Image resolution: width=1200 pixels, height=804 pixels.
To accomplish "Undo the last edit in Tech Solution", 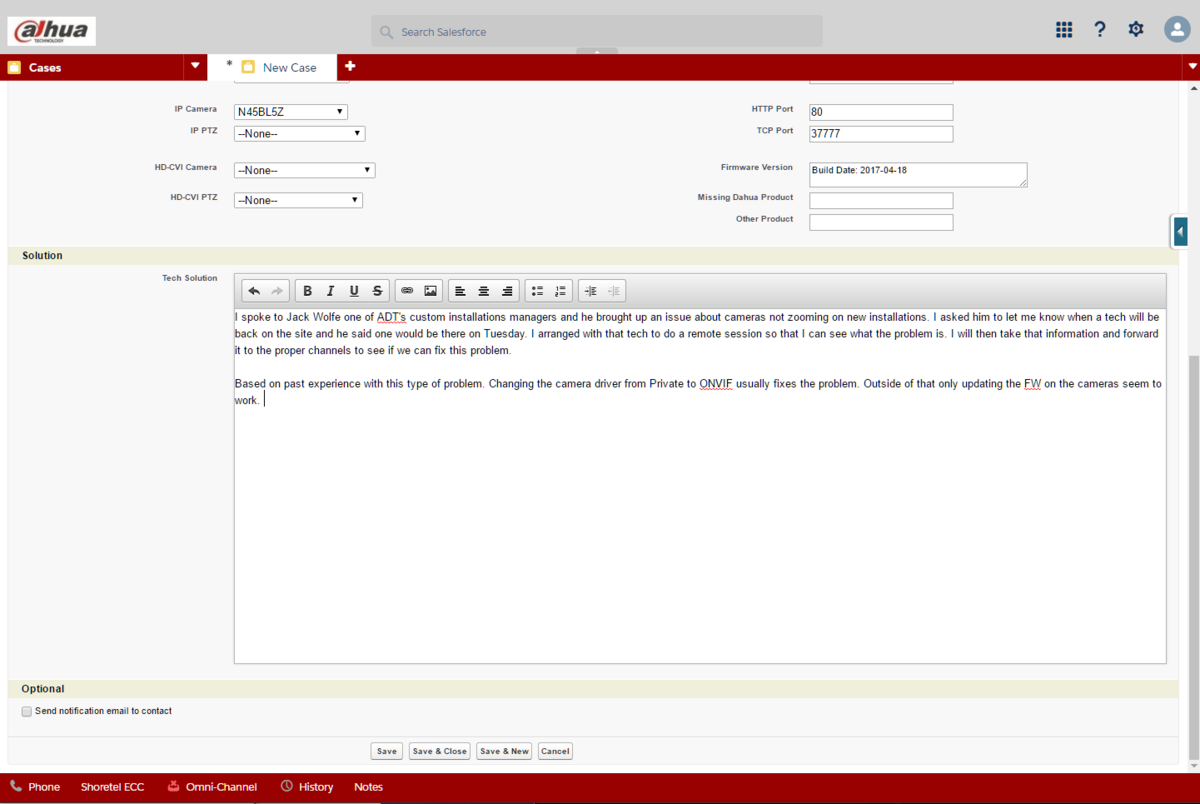I will (x=254, y=291).
